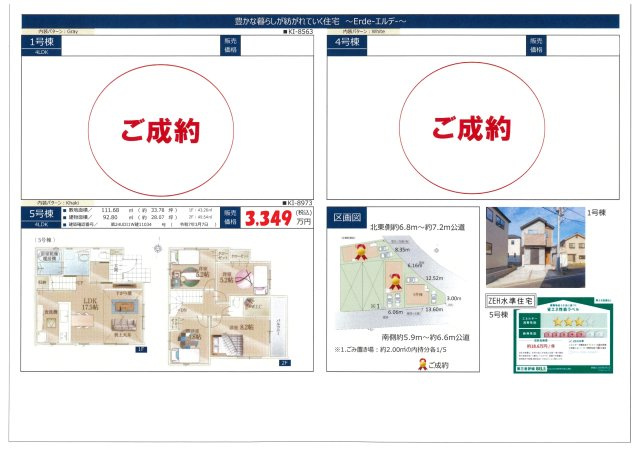Click the title banner with Erde-エルデ
This screenshot has width=640, height=452.
click(320, 21)
